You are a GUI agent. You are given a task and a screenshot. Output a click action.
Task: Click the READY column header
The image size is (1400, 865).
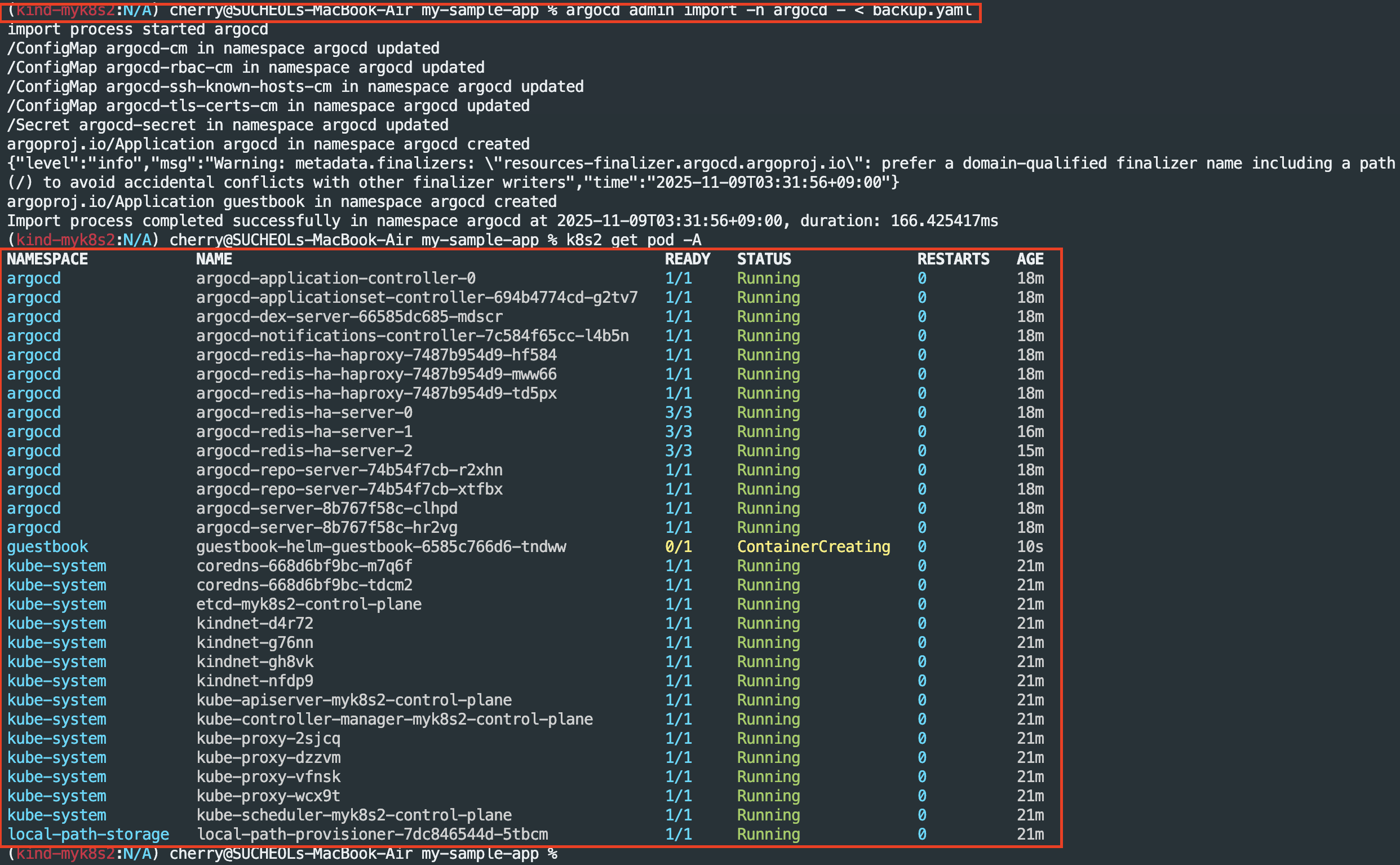pos(687,259)
